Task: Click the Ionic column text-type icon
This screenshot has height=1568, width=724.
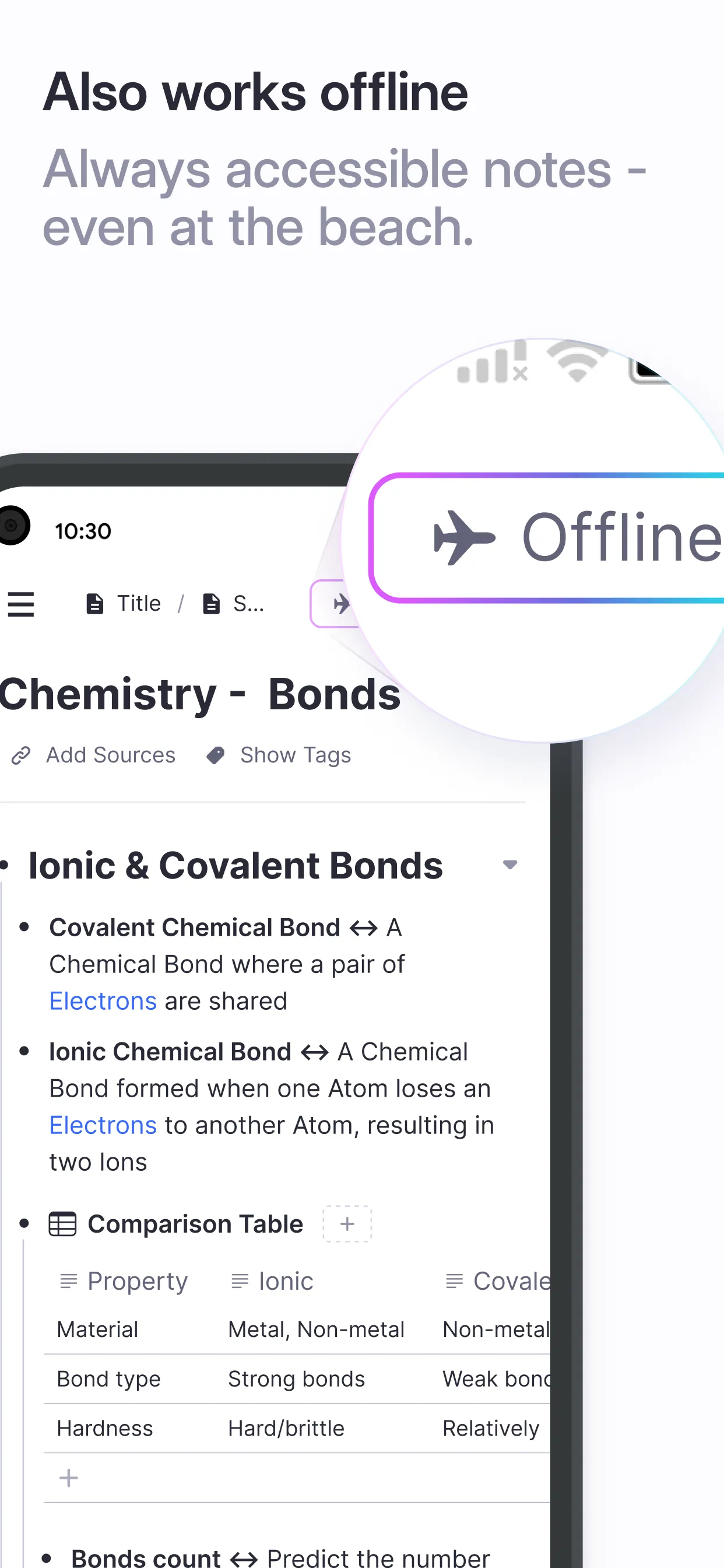Action: pos(240,1282)
